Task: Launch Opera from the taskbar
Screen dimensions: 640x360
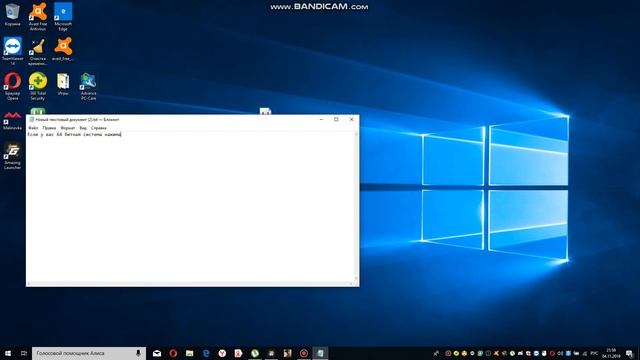Action: tap(173, 353)
